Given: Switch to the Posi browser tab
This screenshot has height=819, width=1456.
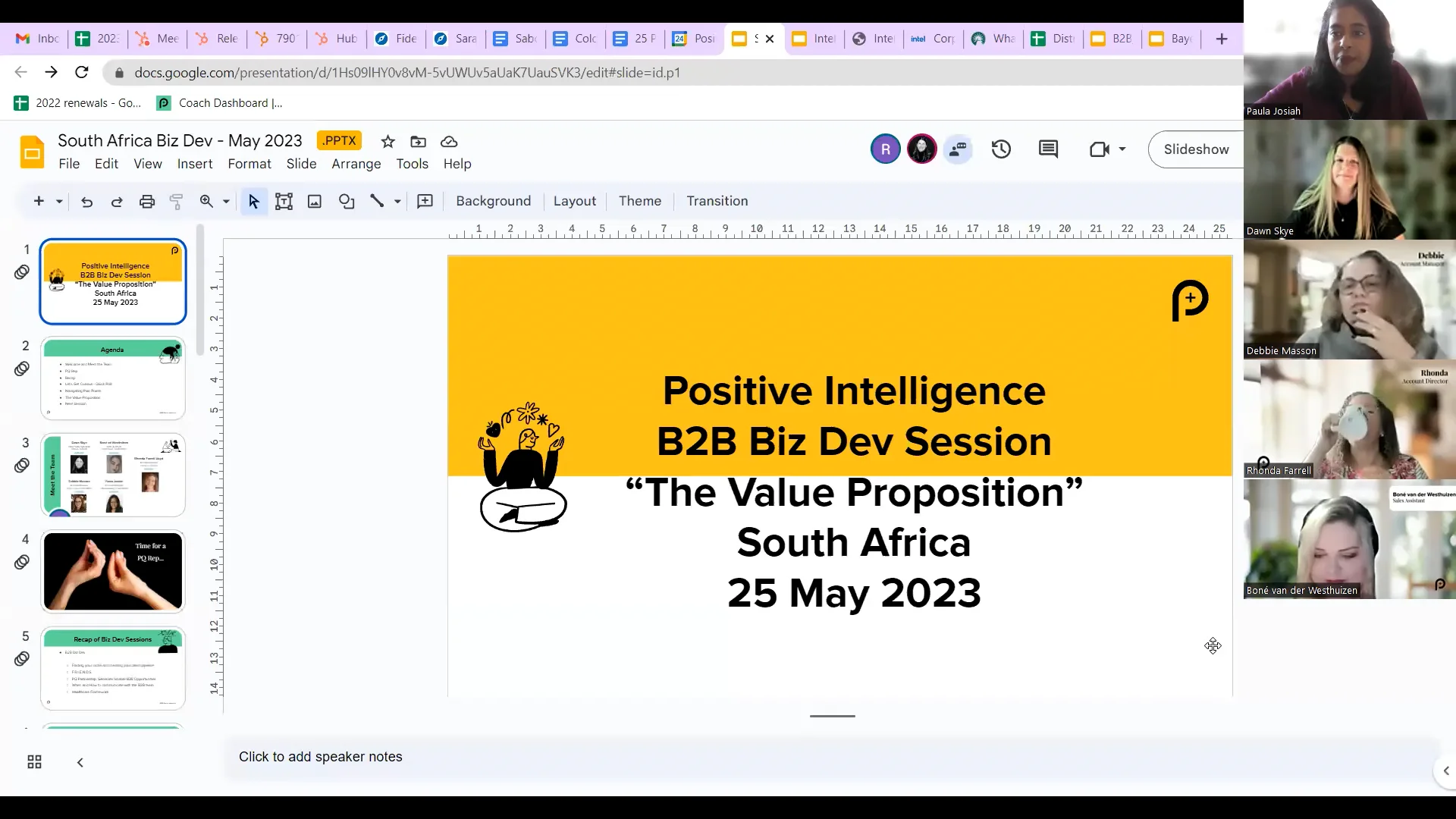Looking at the screenshot, I should pyautogui.click(x=698, y=39).
